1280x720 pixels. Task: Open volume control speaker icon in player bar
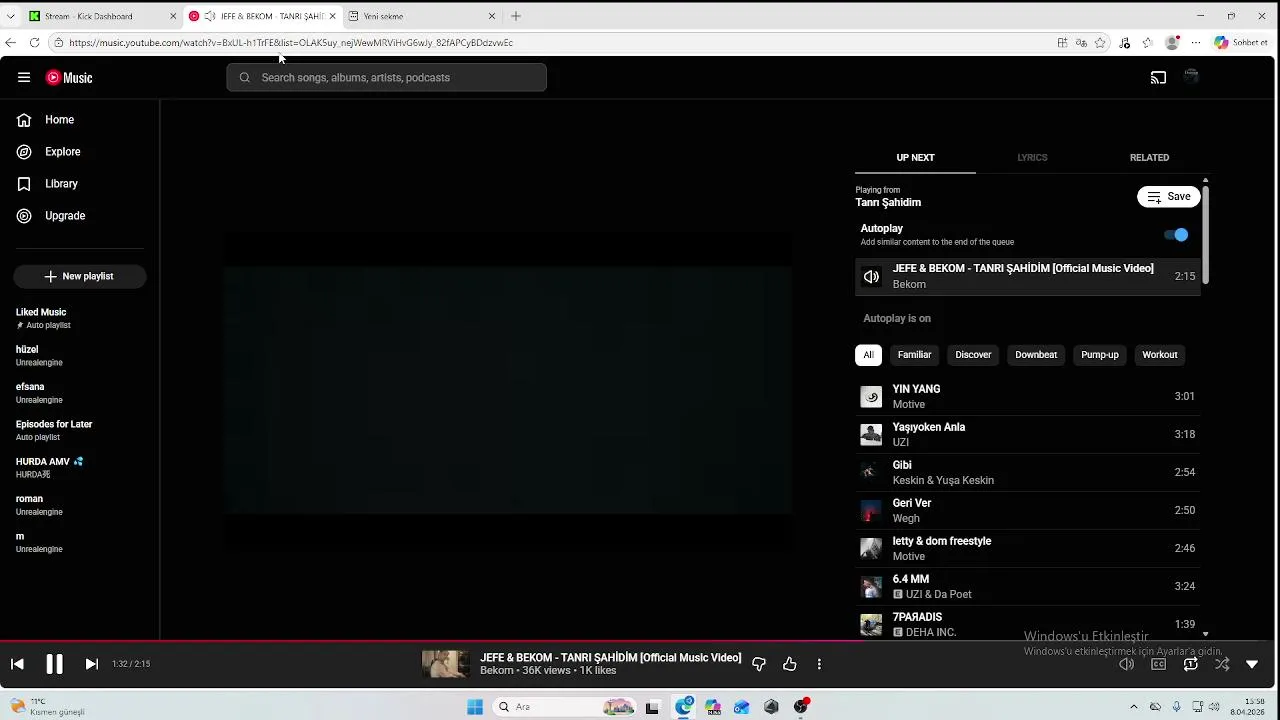(x=1127, y=664)
